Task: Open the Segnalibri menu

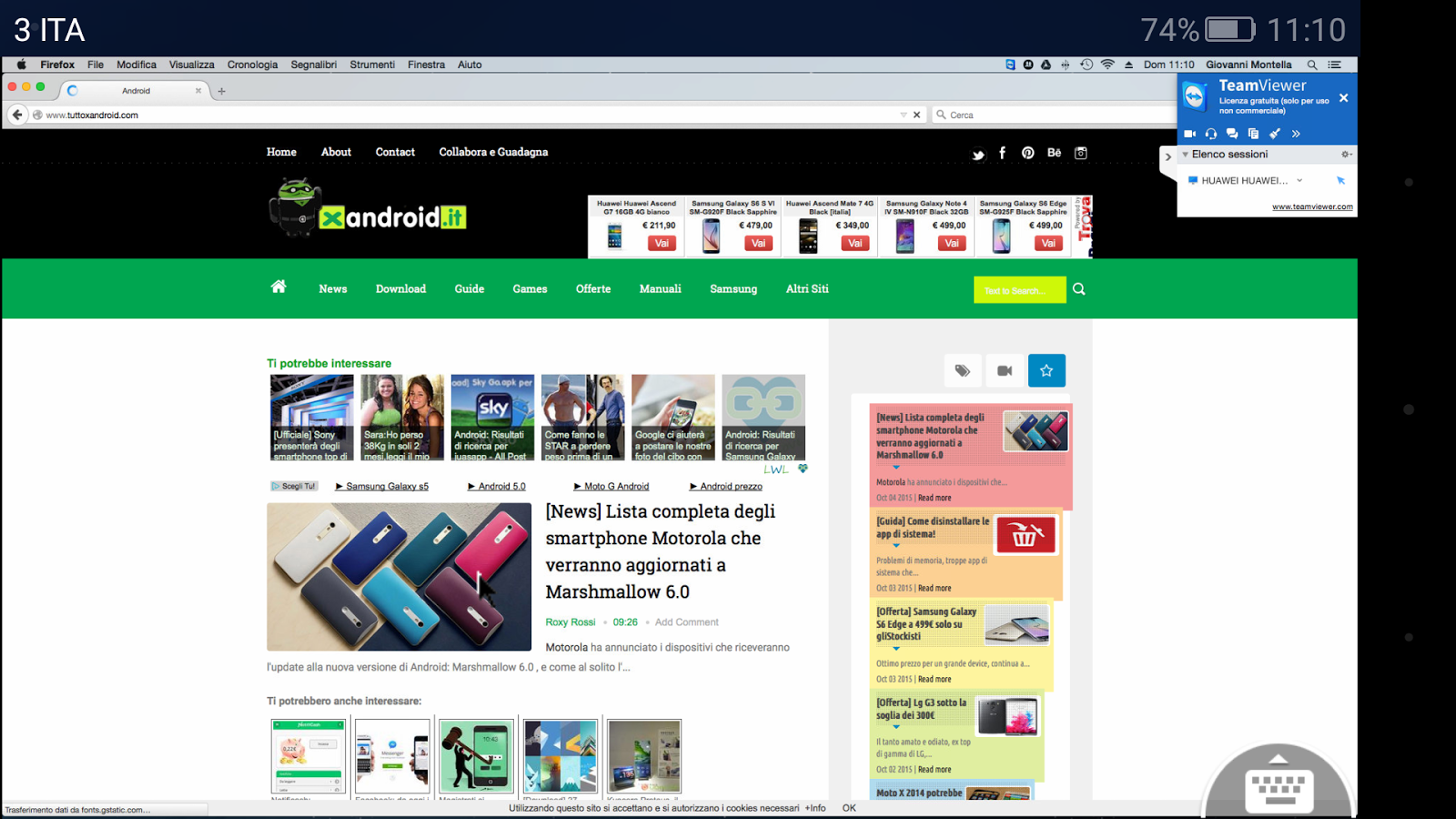Action: tap(314, 65)
